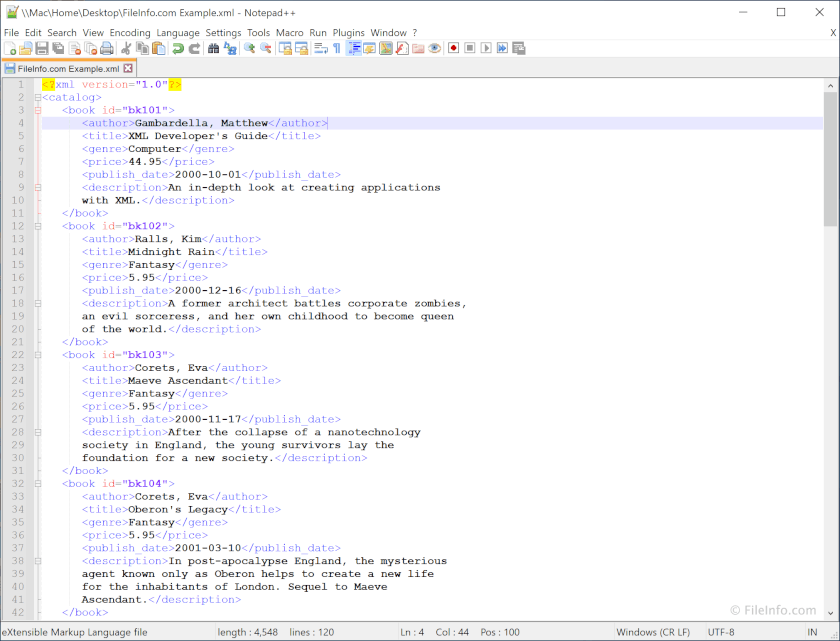The image size is (840, 641).
Task: Open the Macro menu
Action: tap(290, 32)
